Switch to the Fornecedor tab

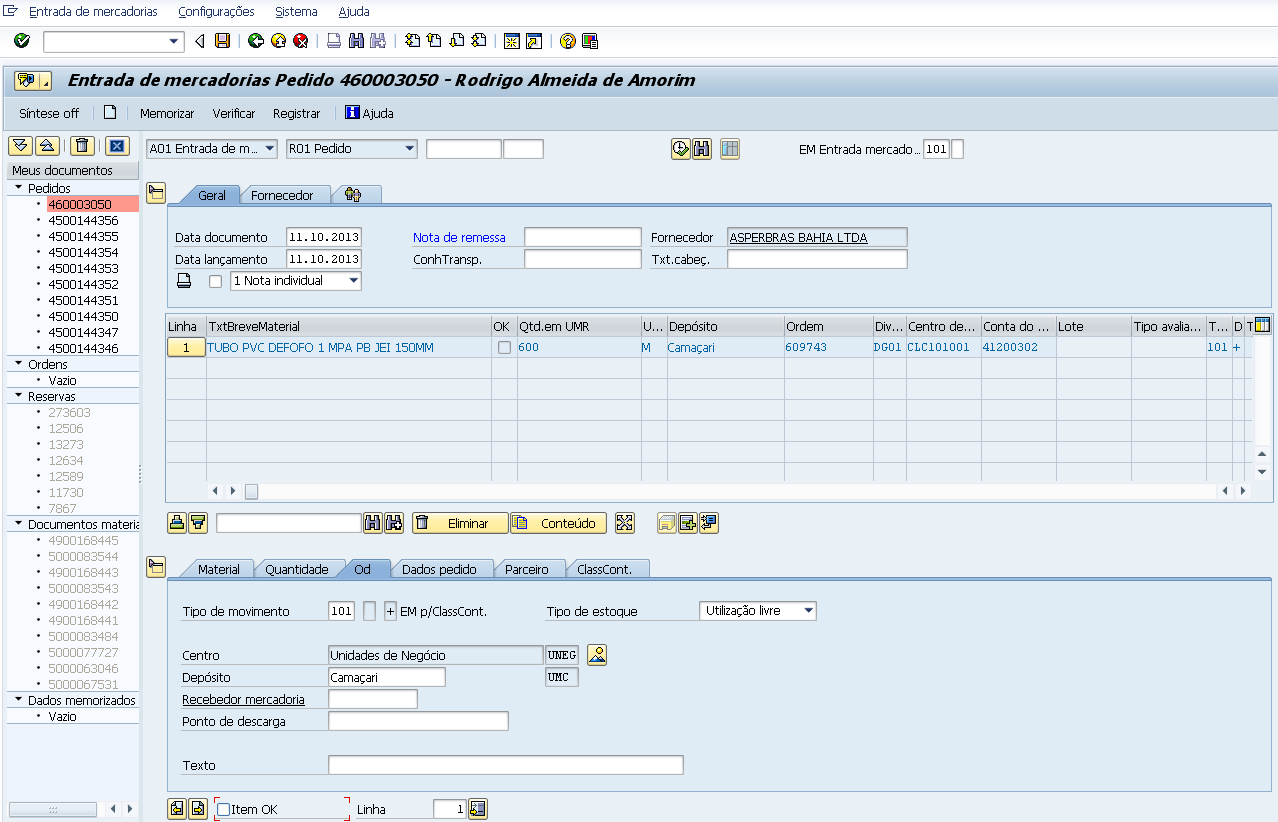(285, 195)
